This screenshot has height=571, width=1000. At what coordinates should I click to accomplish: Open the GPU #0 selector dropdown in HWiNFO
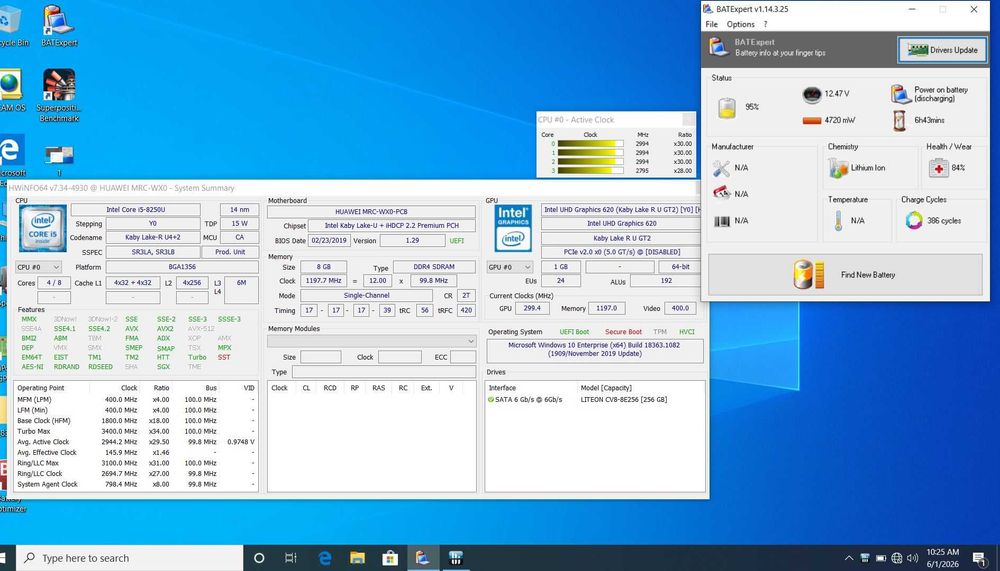[x=510, y=267]
